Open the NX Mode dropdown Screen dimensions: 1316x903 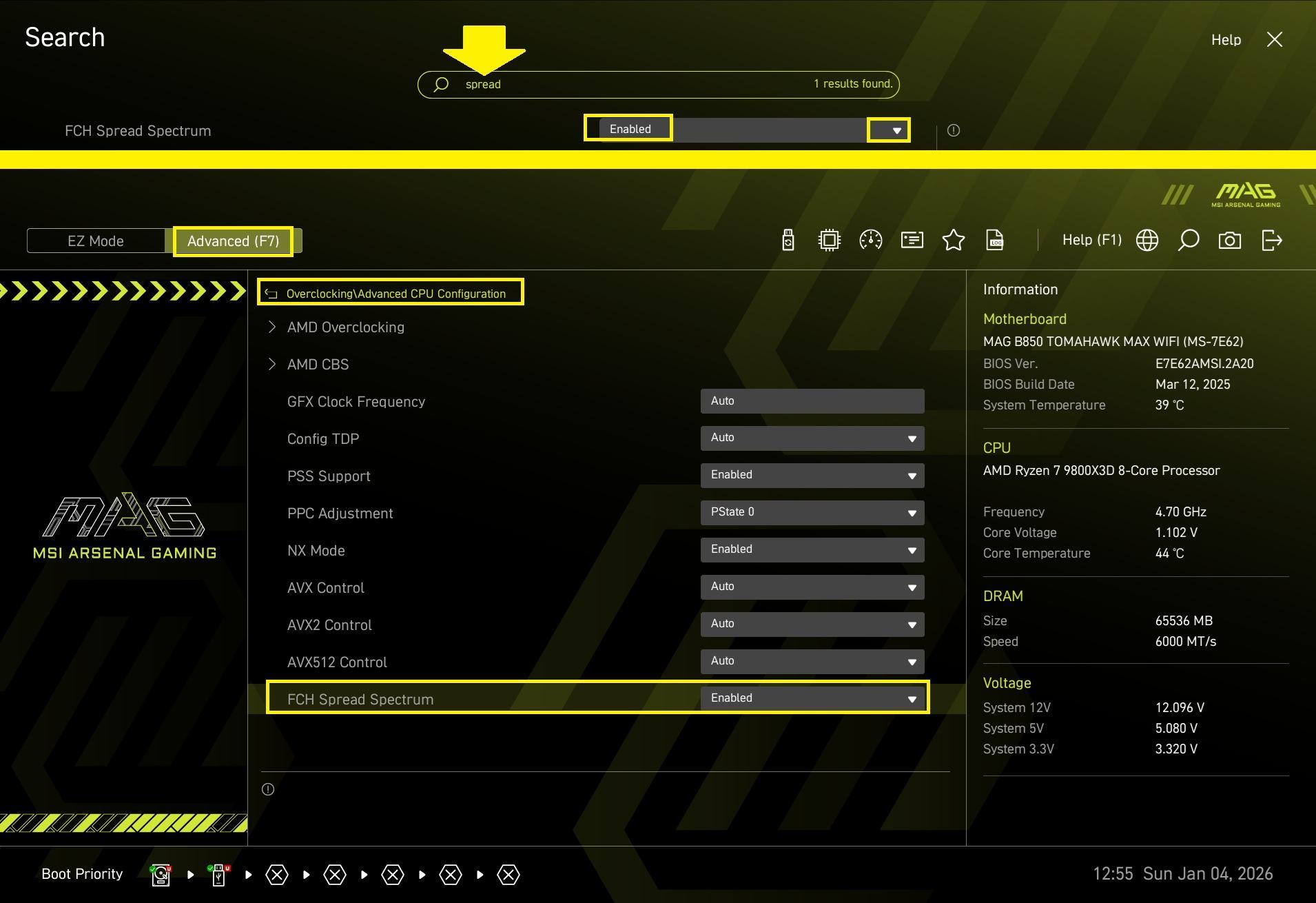coord(812,550)
